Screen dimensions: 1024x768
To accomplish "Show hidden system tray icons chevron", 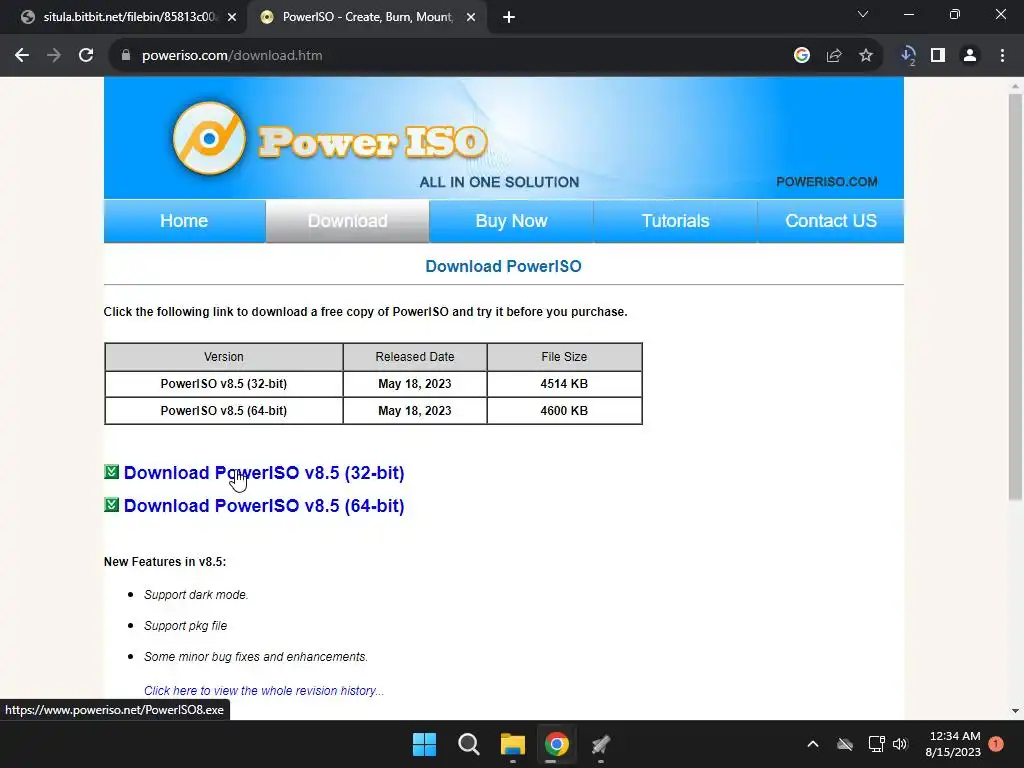I will [x=813, y=744].
